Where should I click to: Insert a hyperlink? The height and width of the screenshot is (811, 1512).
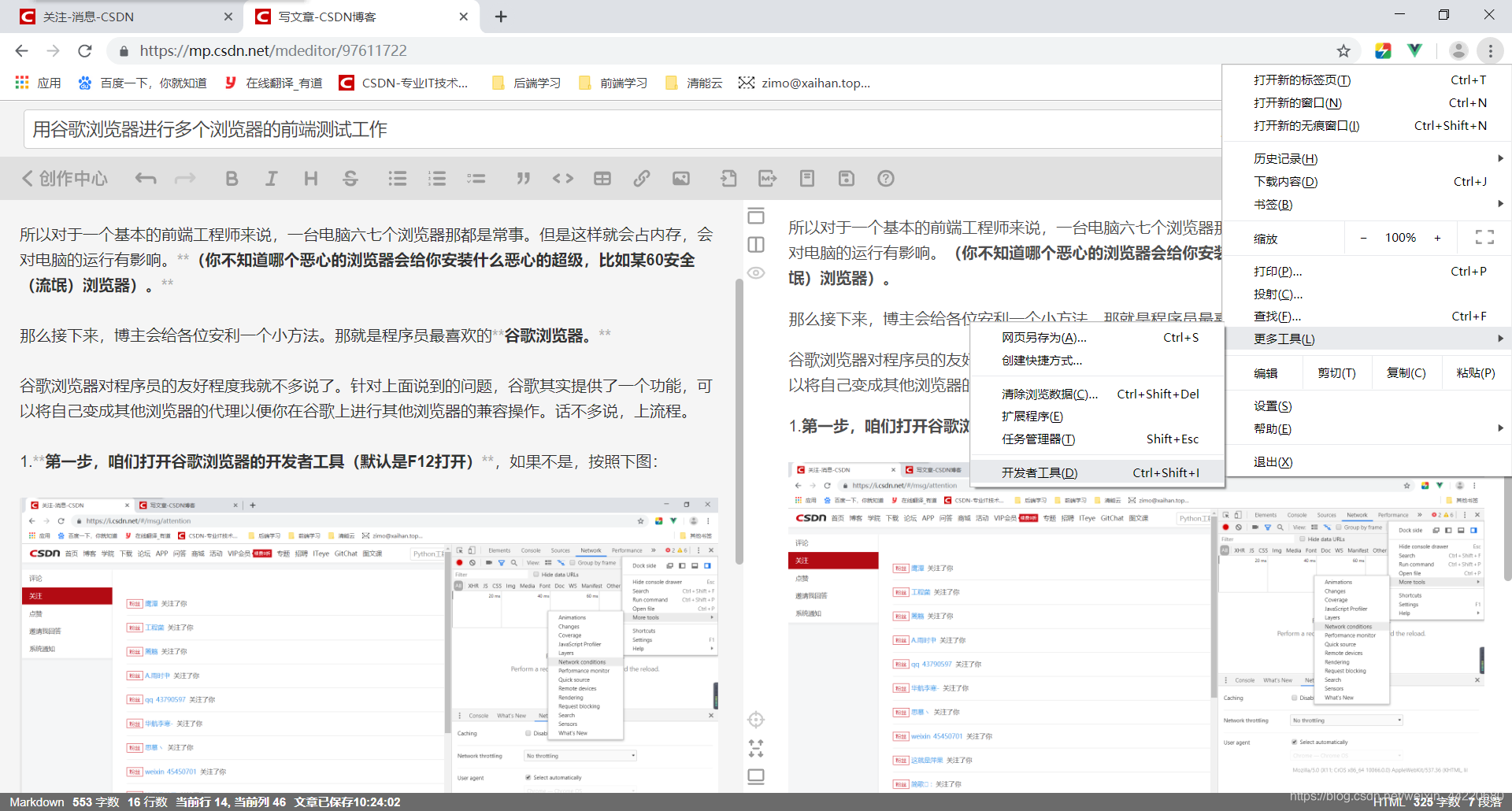[642, 179]
